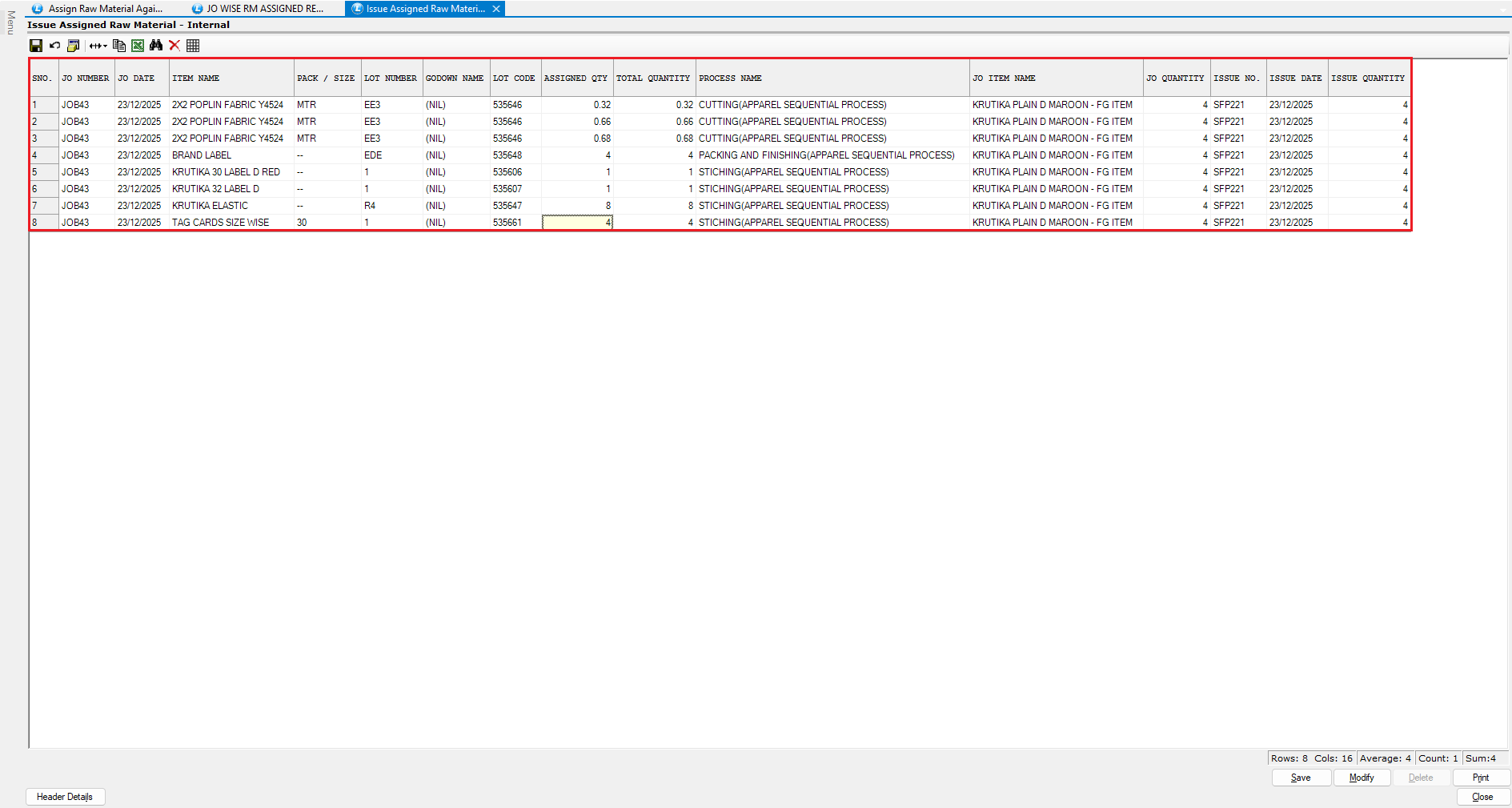
Task: Select the Assigned Qty cell for row 8
Action: pos(577,223)
